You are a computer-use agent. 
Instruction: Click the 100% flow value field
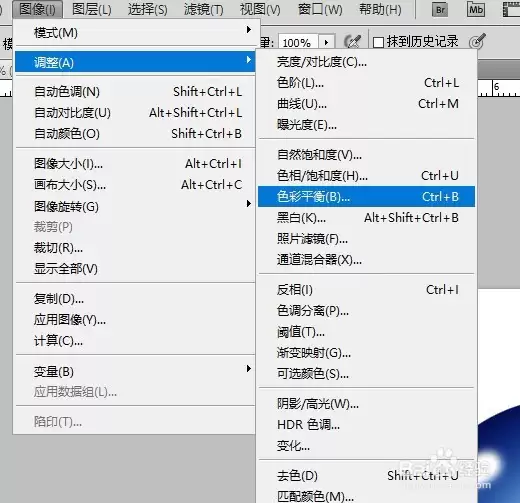[299, 42]
